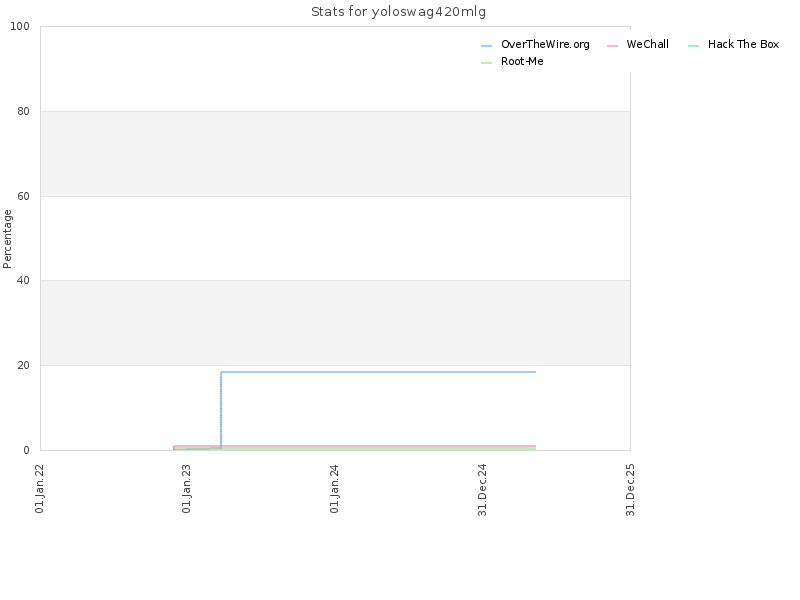Click the green Root-Me legend swatch
Image resolution: width=800 pixels, height=600 pixels.
(486, 63)
